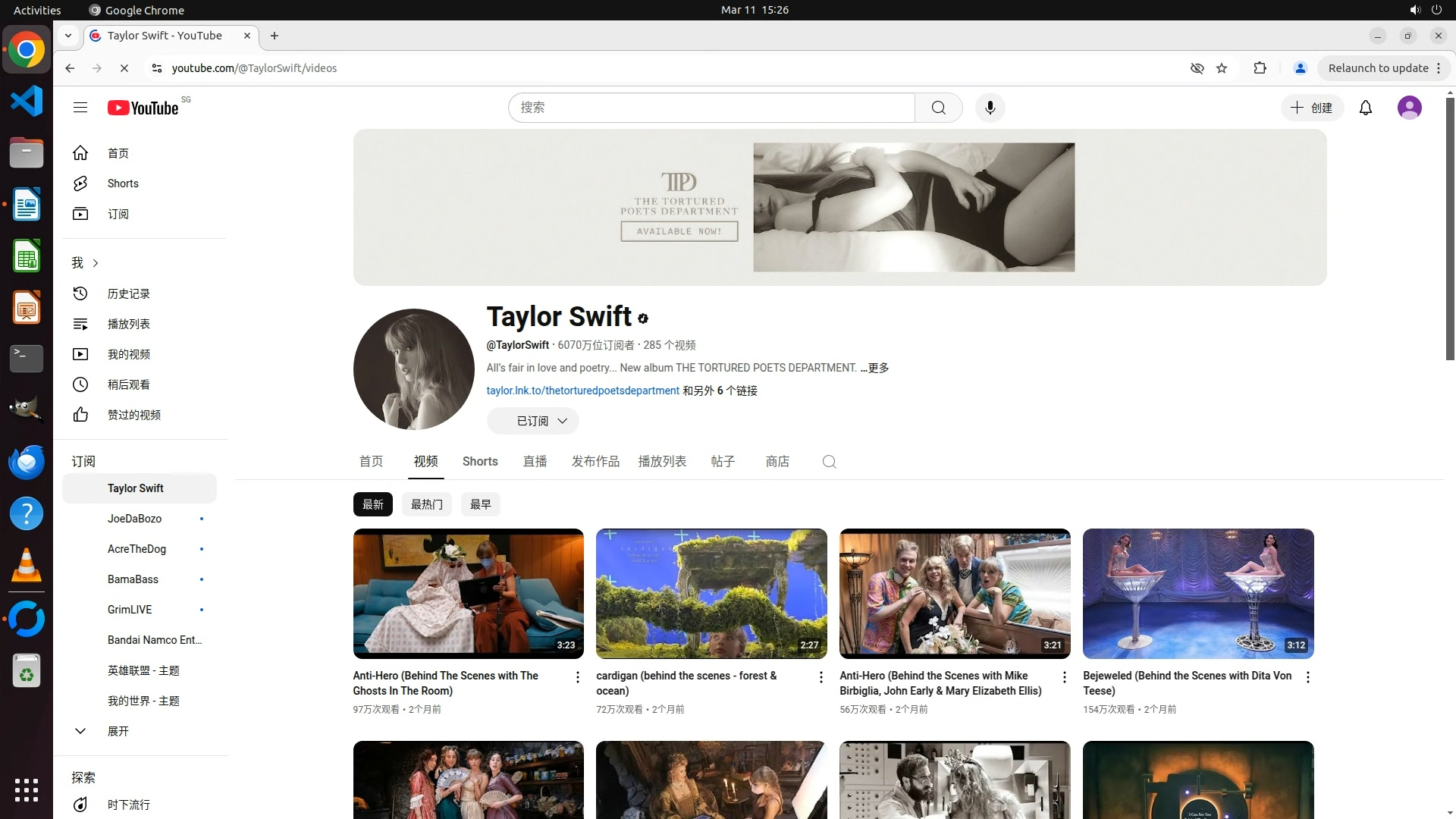Select the 最早 sort filter chip
The width and height of the screenshot is (1456, 819).
(480, 504)
